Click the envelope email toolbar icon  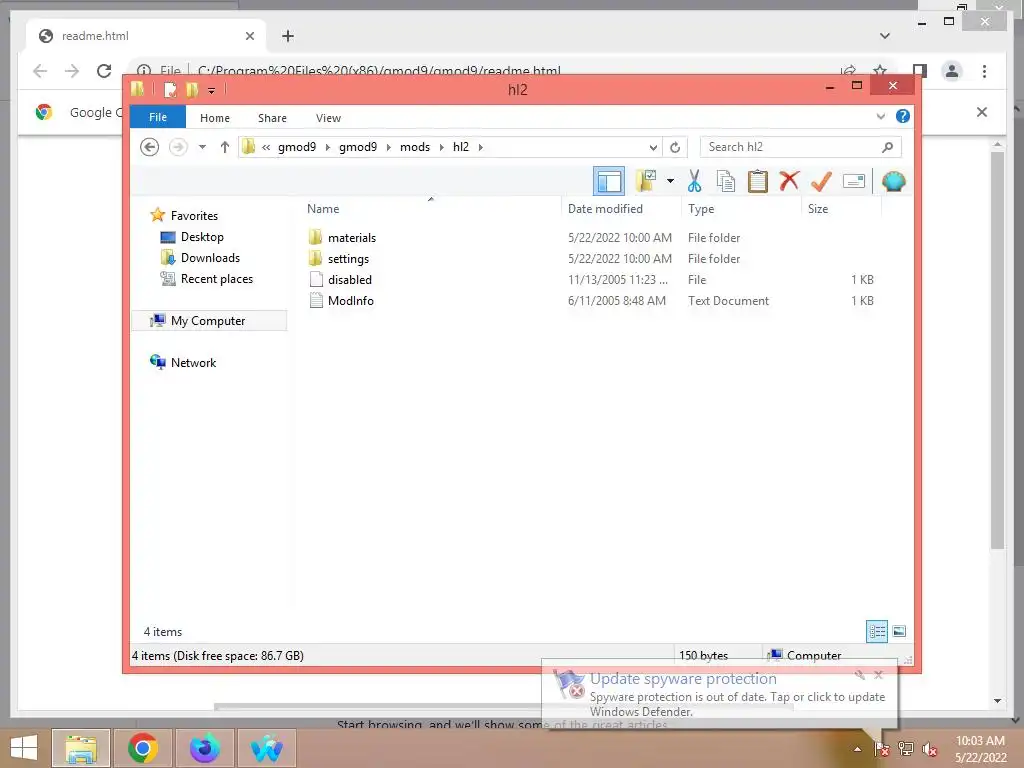(854, 181)
